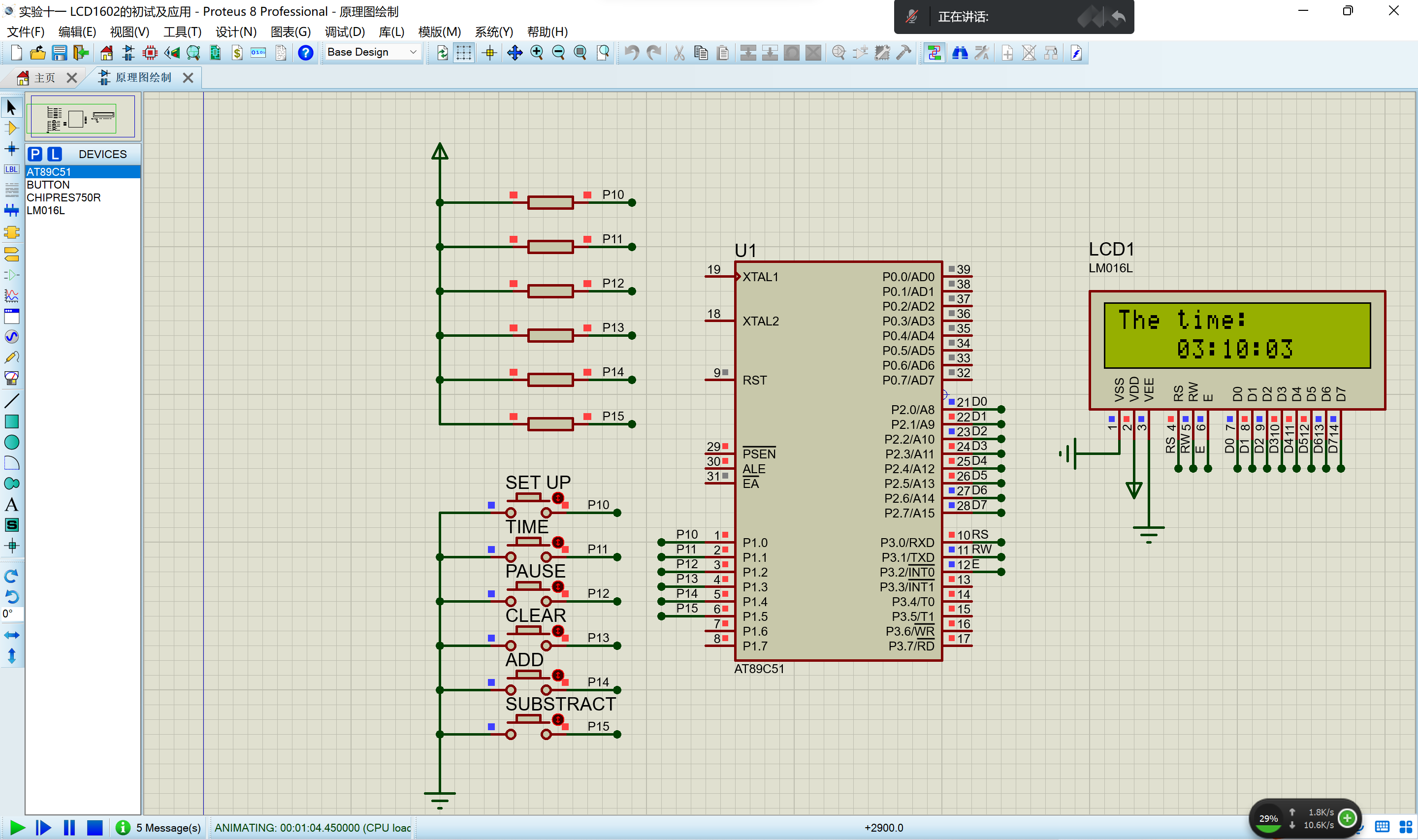Run the simulation with play button

(x=18, y=828)
